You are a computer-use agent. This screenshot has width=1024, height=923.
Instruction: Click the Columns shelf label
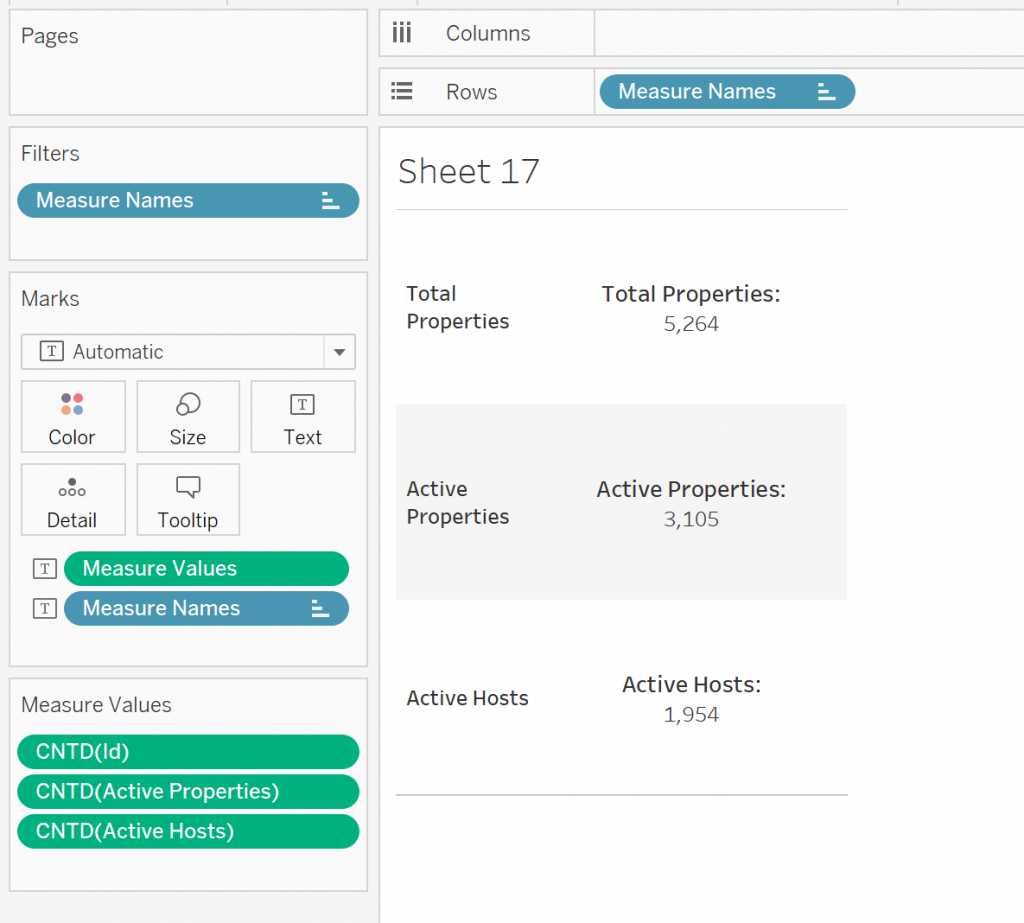point(488,33)
